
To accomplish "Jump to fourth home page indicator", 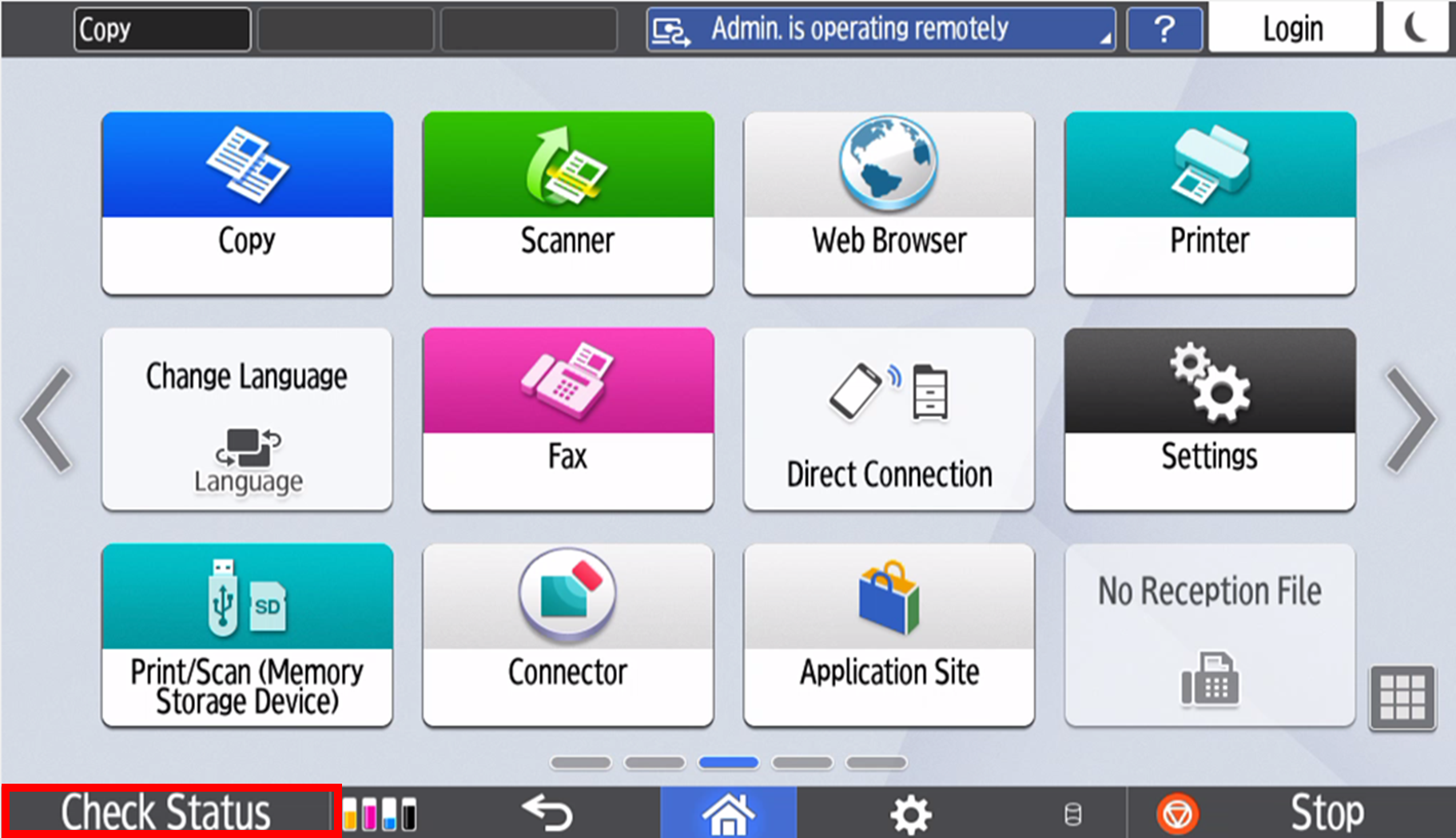I will tap(802, 763).
